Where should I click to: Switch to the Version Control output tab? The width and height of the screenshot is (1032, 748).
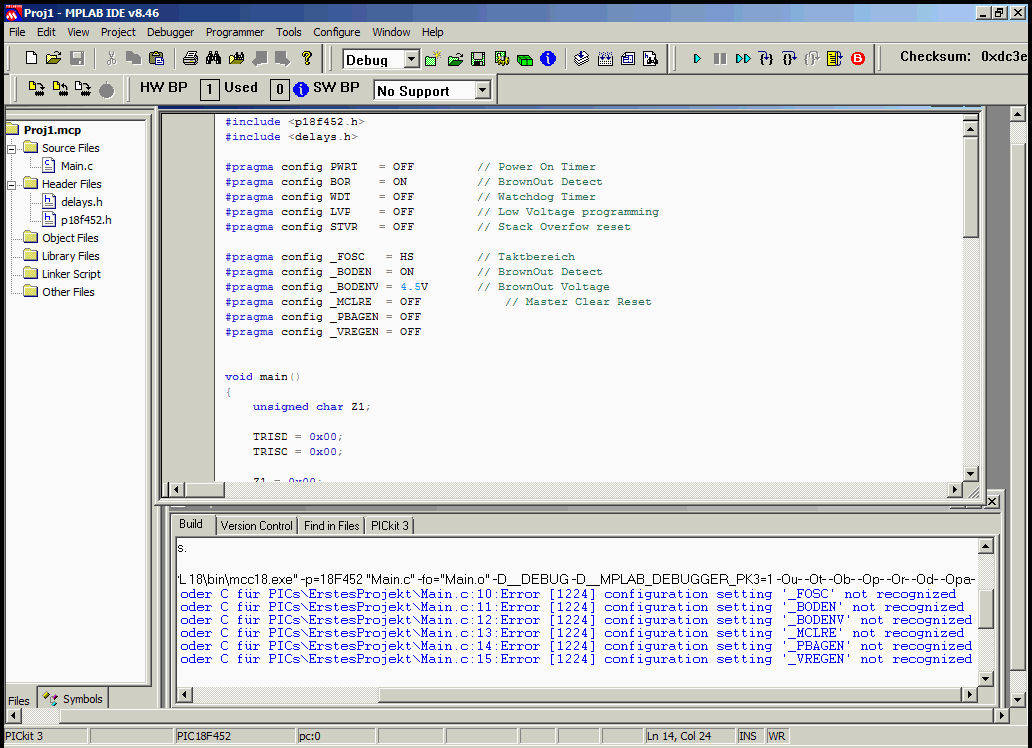[257, 525]
